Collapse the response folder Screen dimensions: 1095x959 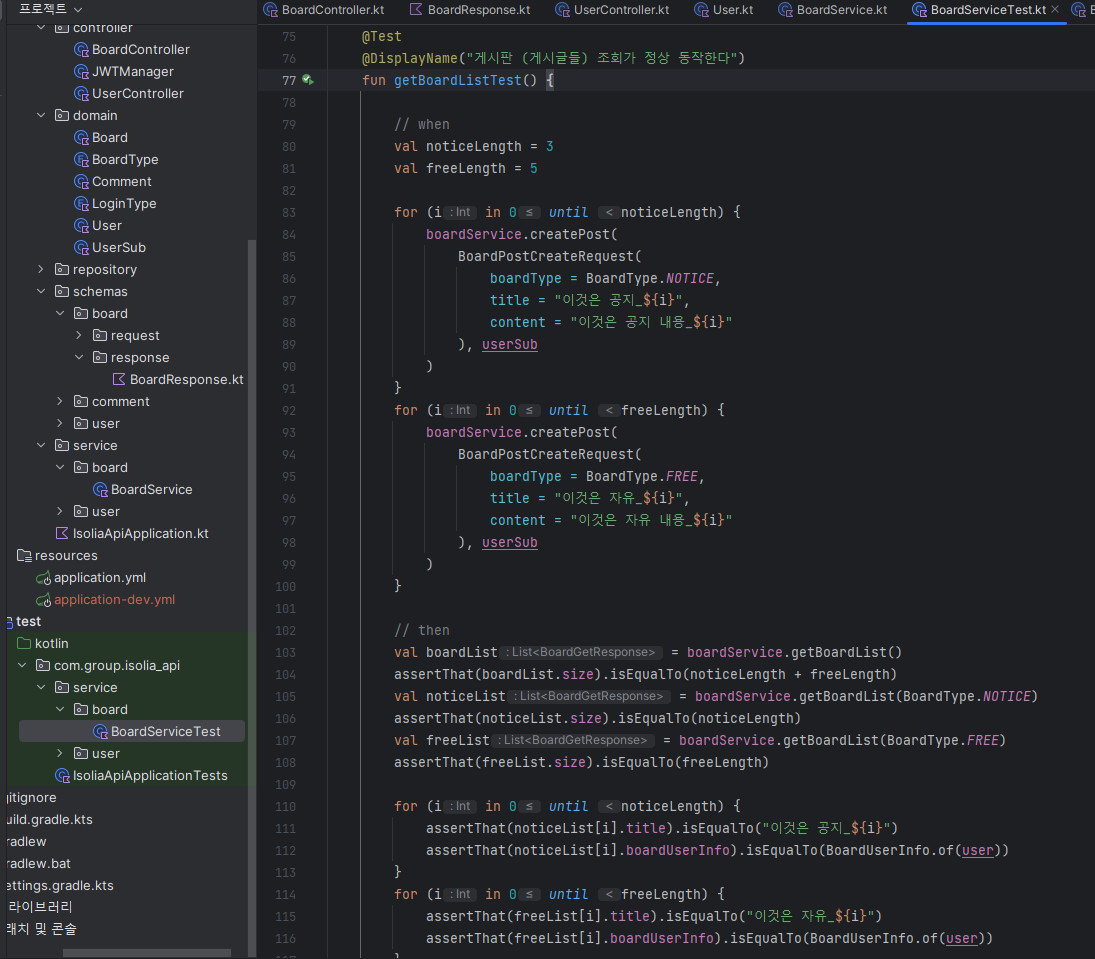(x=79, y=357)
